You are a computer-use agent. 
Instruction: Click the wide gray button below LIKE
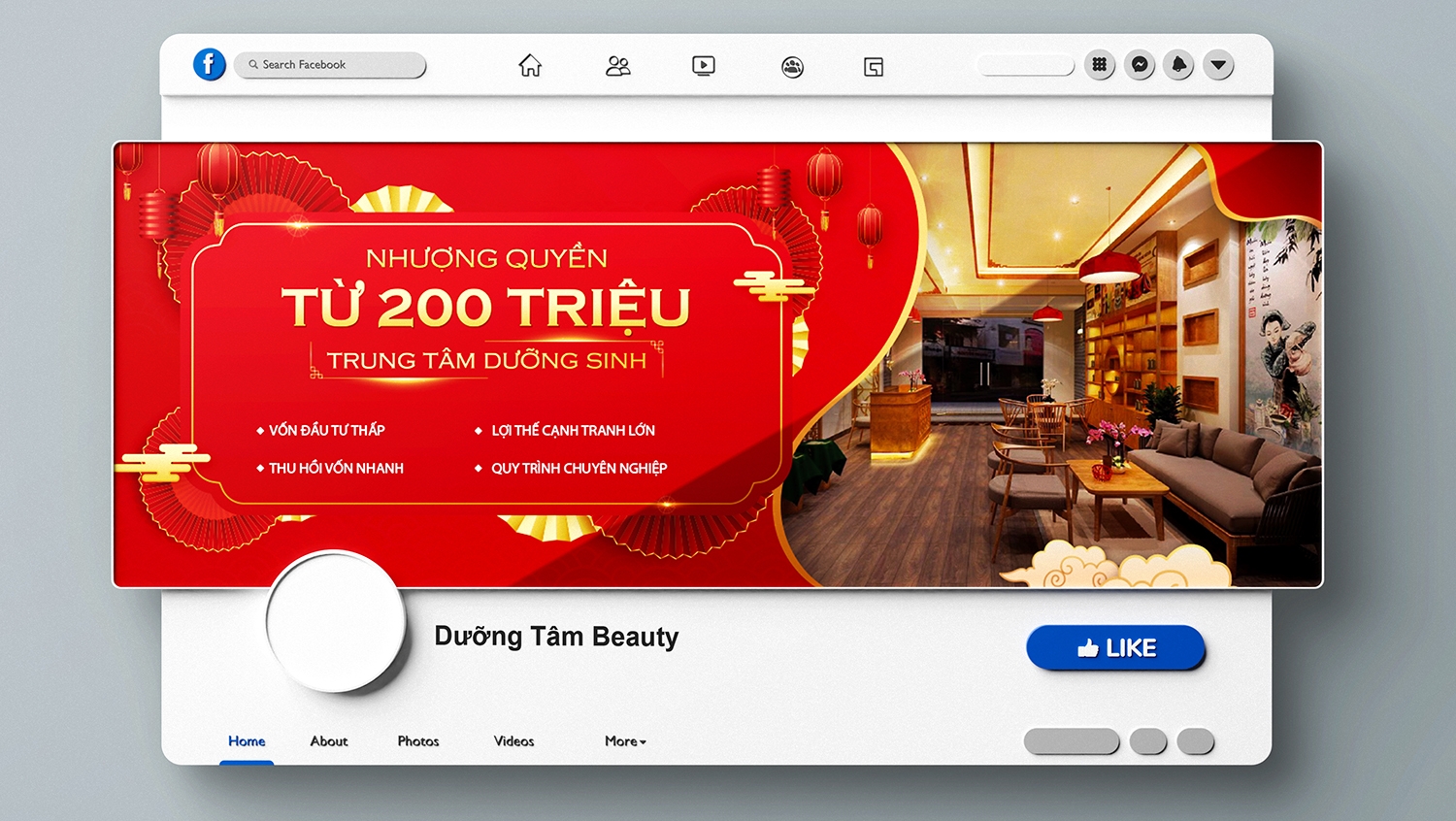point(1072,741)
